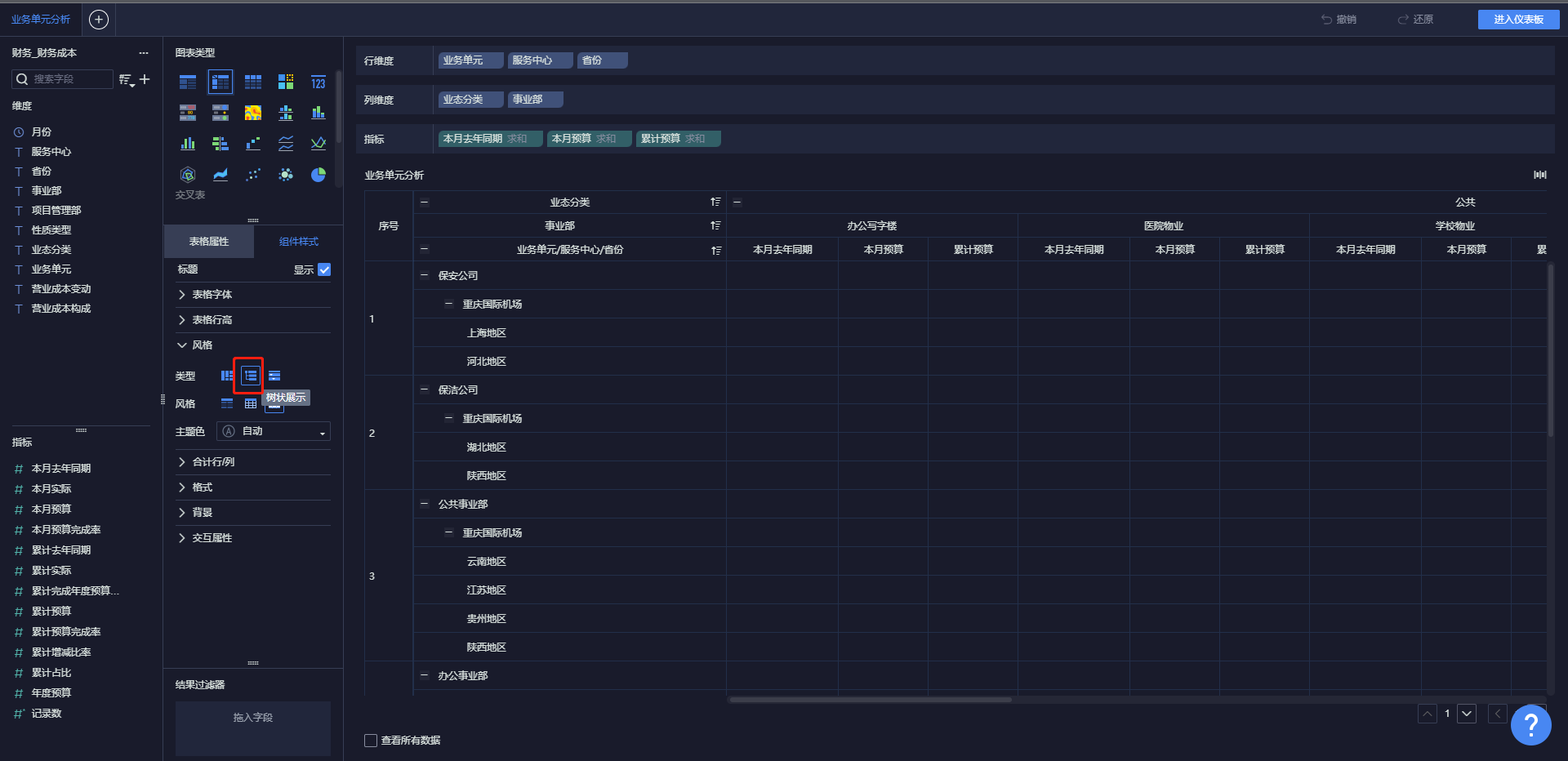Choose the crossing line chart type

(x=318, y=144)
